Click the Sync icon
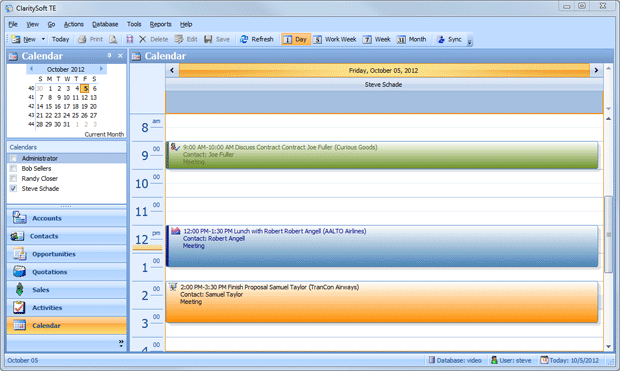 (x=441, y=39)
